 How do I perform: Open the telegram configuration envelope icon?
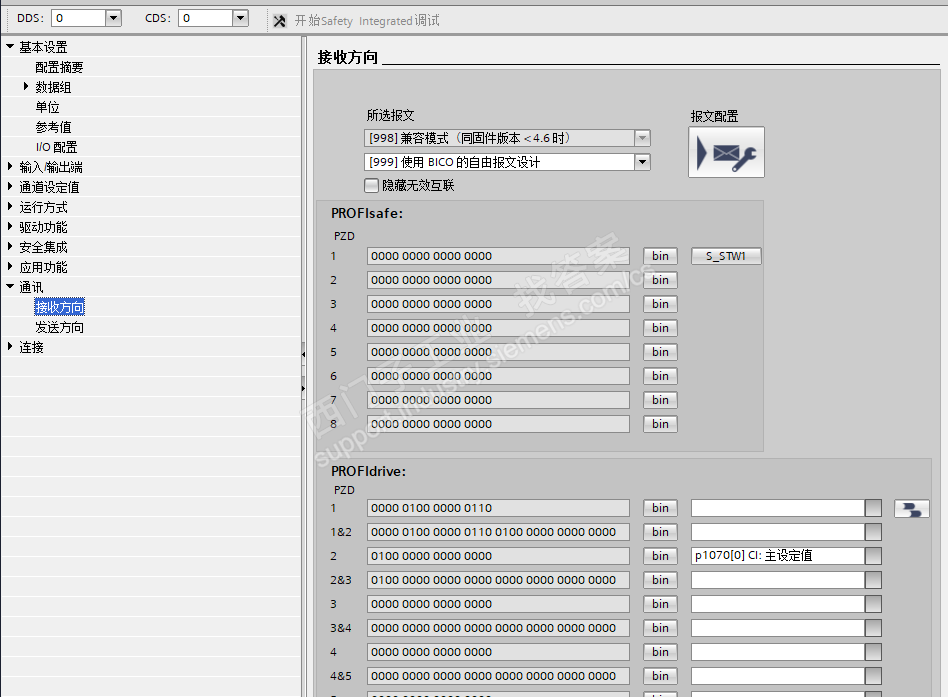click(x=726, y=152)
